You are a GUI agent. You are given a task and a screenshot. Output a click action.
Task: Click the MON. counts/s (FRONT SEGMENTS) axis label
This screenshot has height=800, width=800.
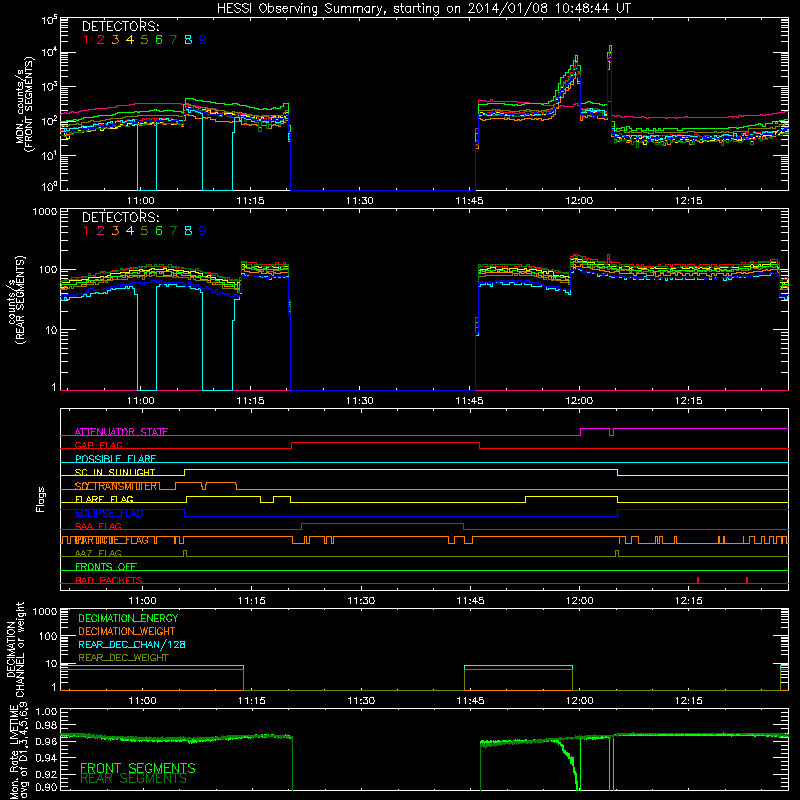tap(24, 105)
